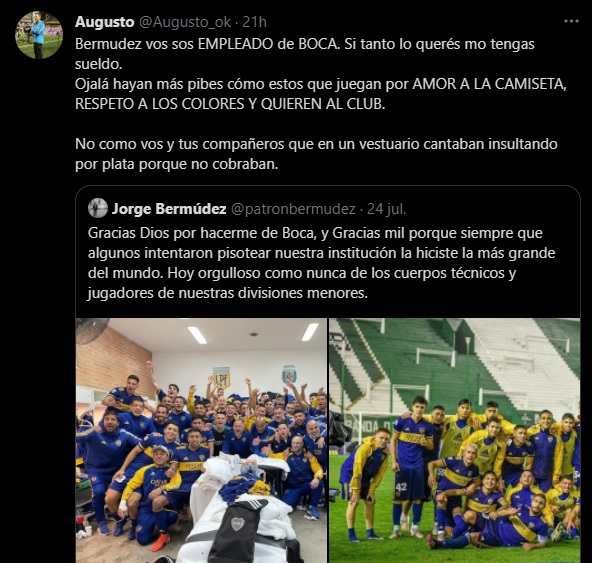
Task: Open the three-dot more options menu
Action: click(x=571, y=22)
